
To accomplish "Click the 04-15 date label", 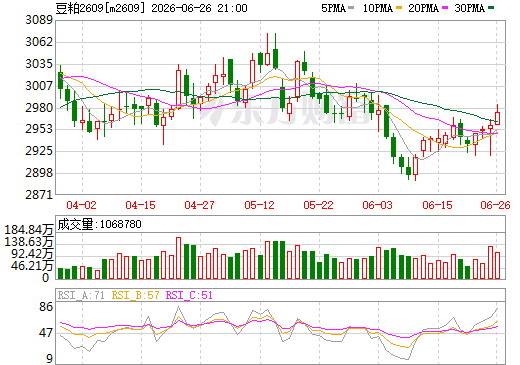I will 140,205.
